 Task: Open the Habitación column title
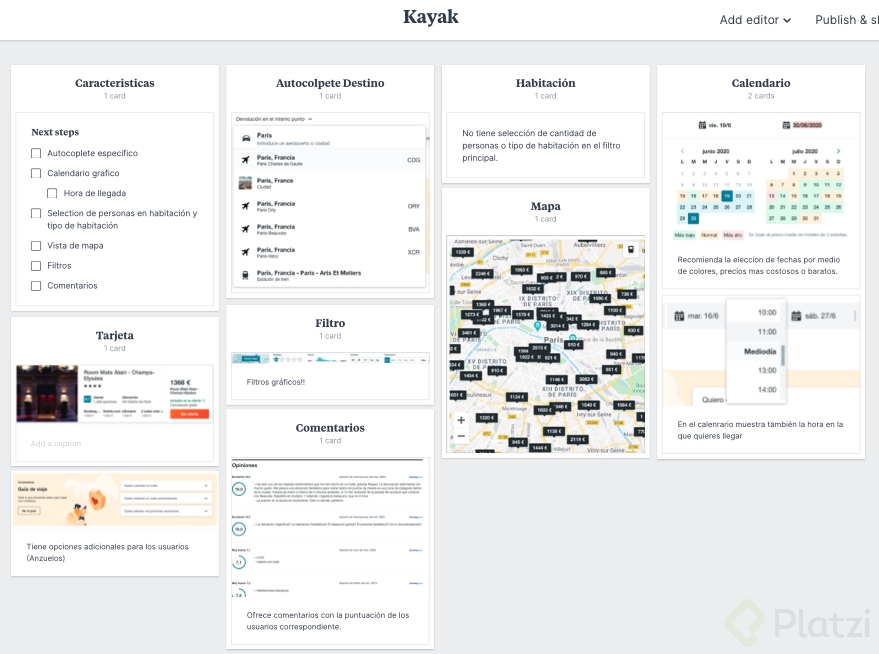(x=545, y=83)
